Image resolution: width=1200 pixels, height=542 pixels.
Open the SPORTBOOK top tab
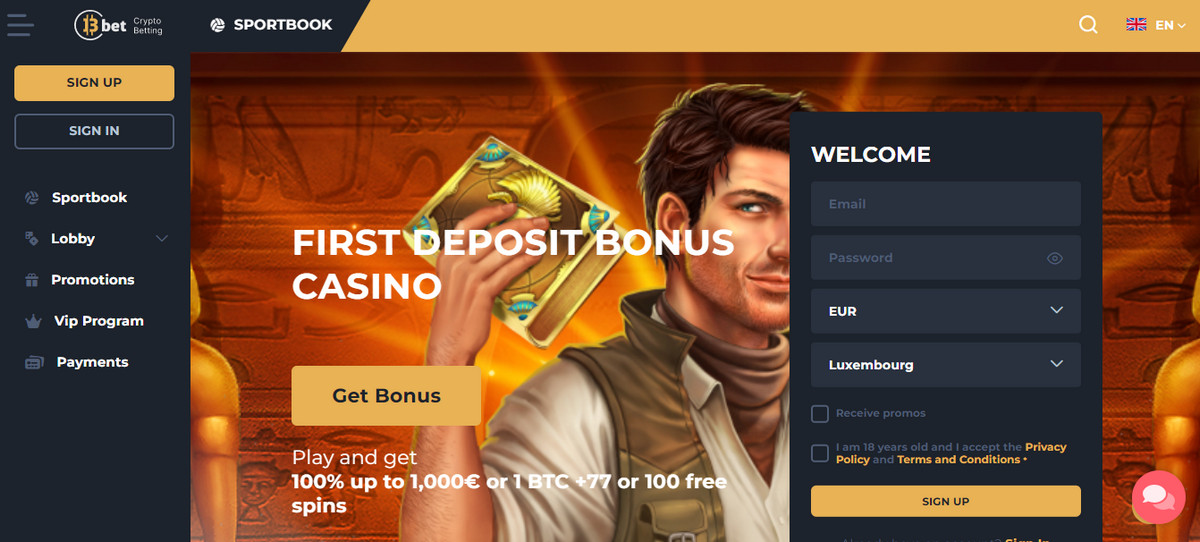(271, 25)
